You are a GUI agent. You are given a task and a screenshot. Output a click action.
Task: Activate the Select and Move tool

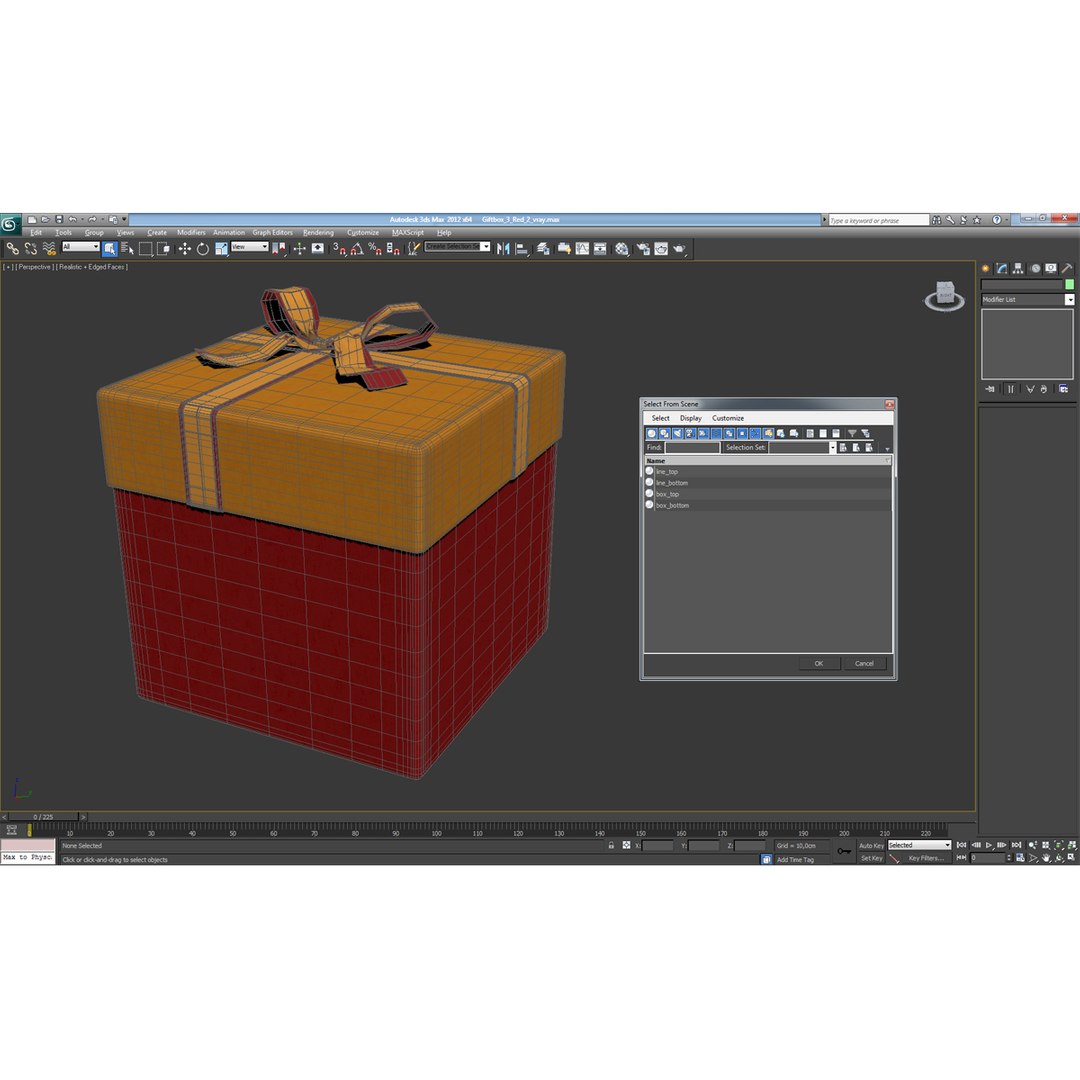click(x=185, y=249)
